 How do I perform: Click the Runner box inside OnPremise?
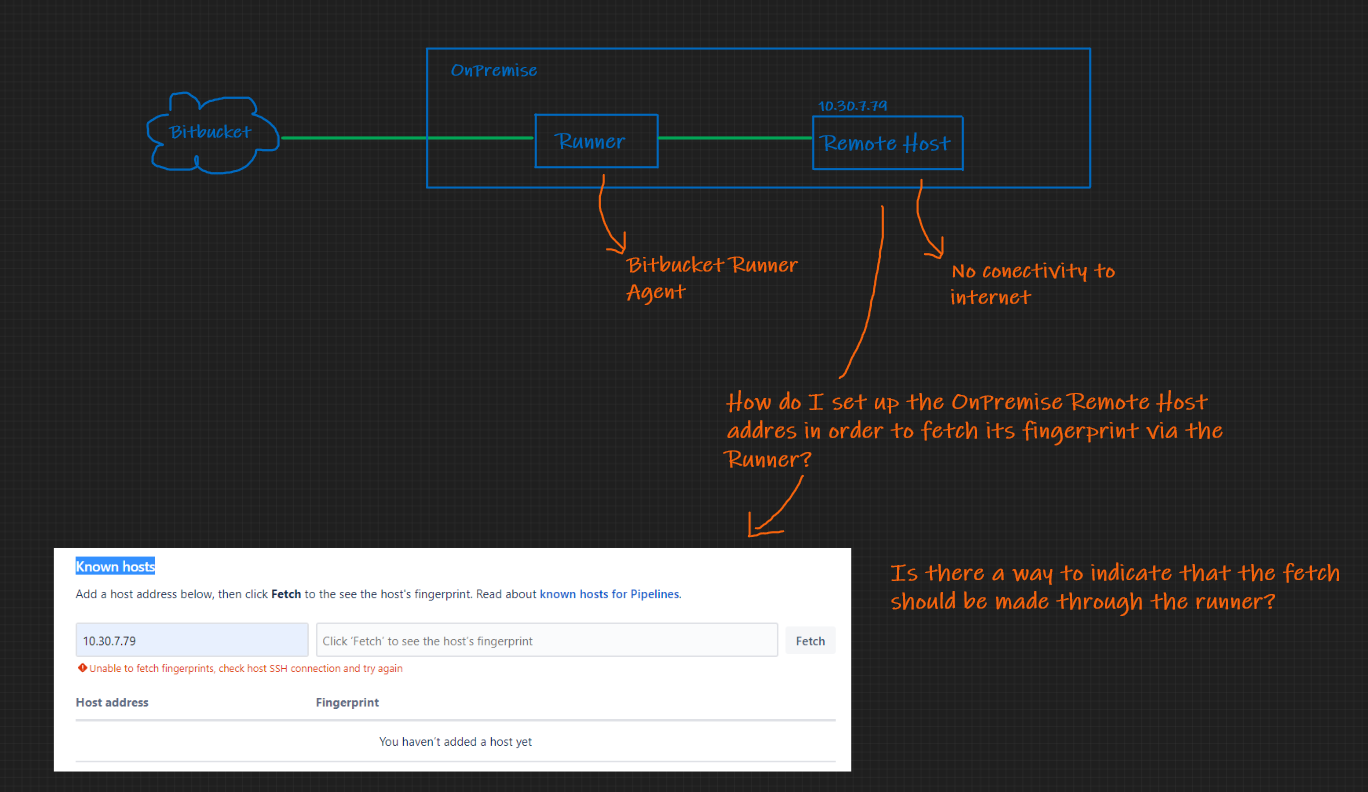coord(596,141)
